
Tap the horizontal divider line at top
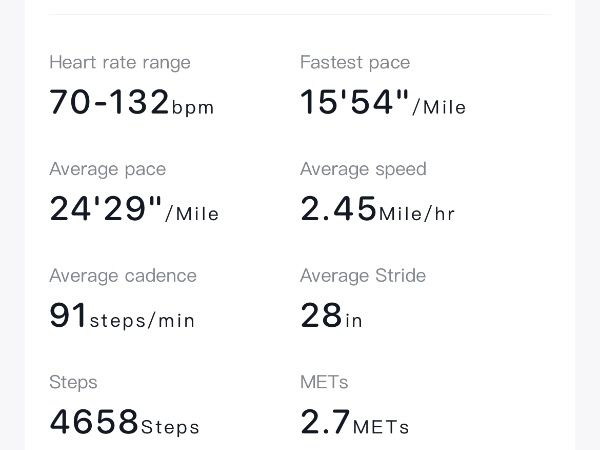pyautogui.click(x=300, y=14)
